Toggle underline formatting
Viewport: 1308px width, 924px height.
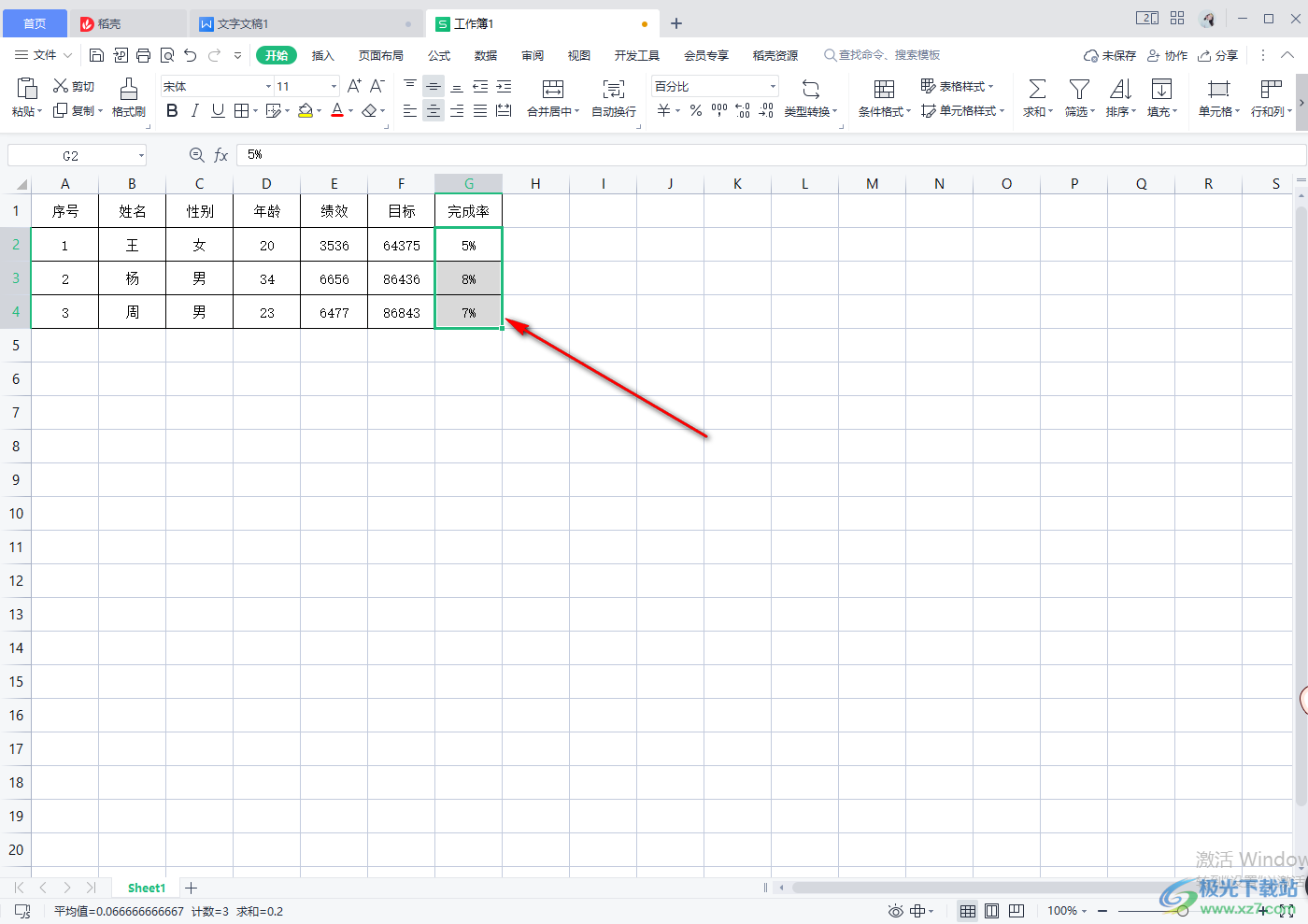tap(218, 111)
